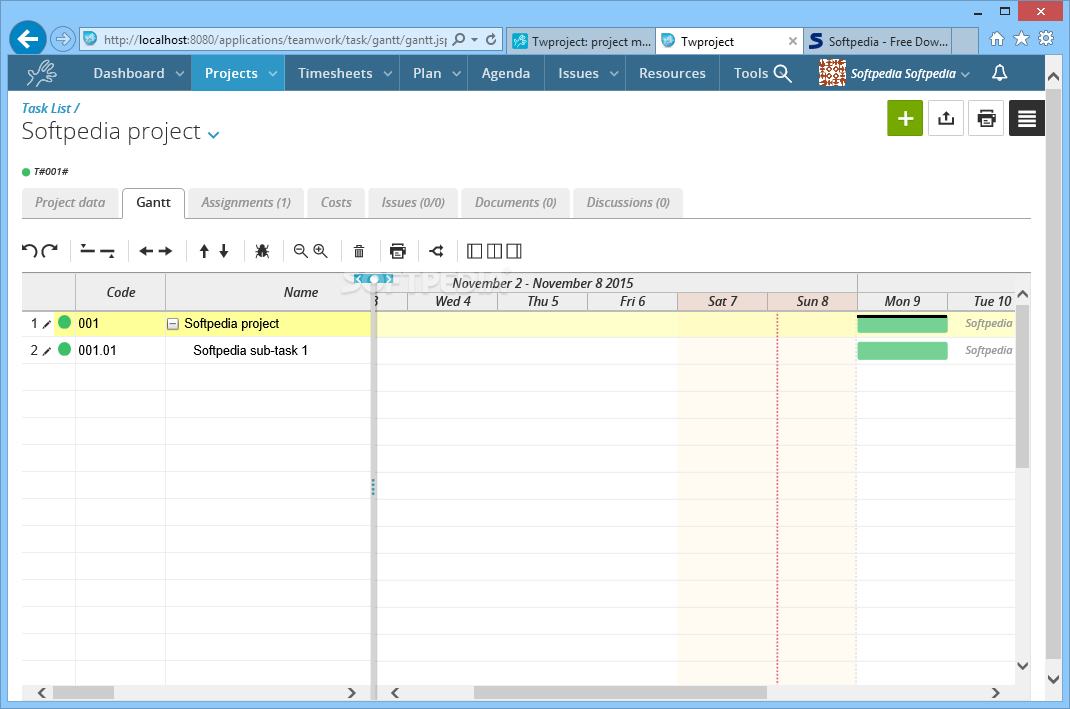
Task: Show only the task grid panel
Action: [x=474, y=251]
